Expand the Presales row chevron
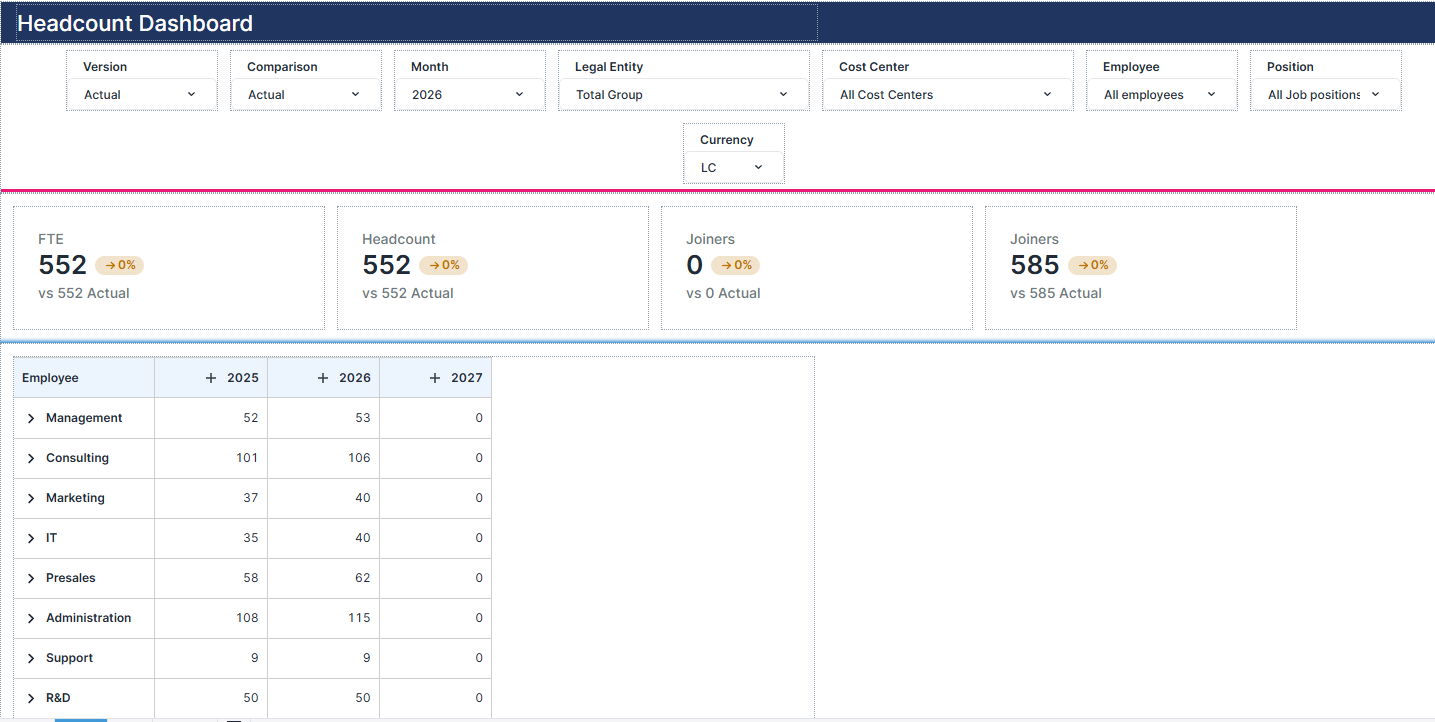Image resolution: width=1435 pixels, height=722 pixels. click(x=31, y=578)
